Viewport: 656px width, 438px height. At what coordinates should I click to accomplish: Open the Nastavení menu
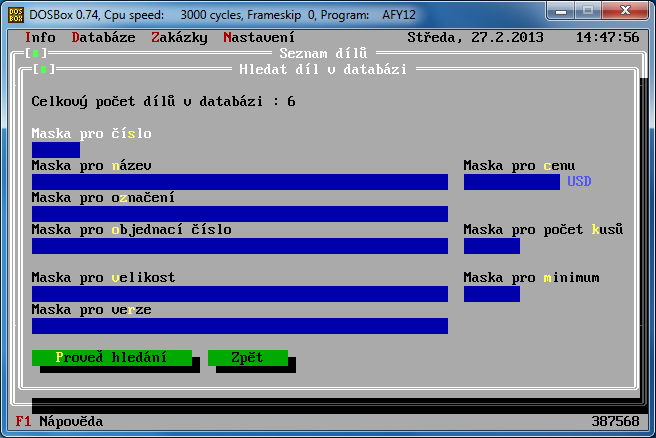click(259, 37)
